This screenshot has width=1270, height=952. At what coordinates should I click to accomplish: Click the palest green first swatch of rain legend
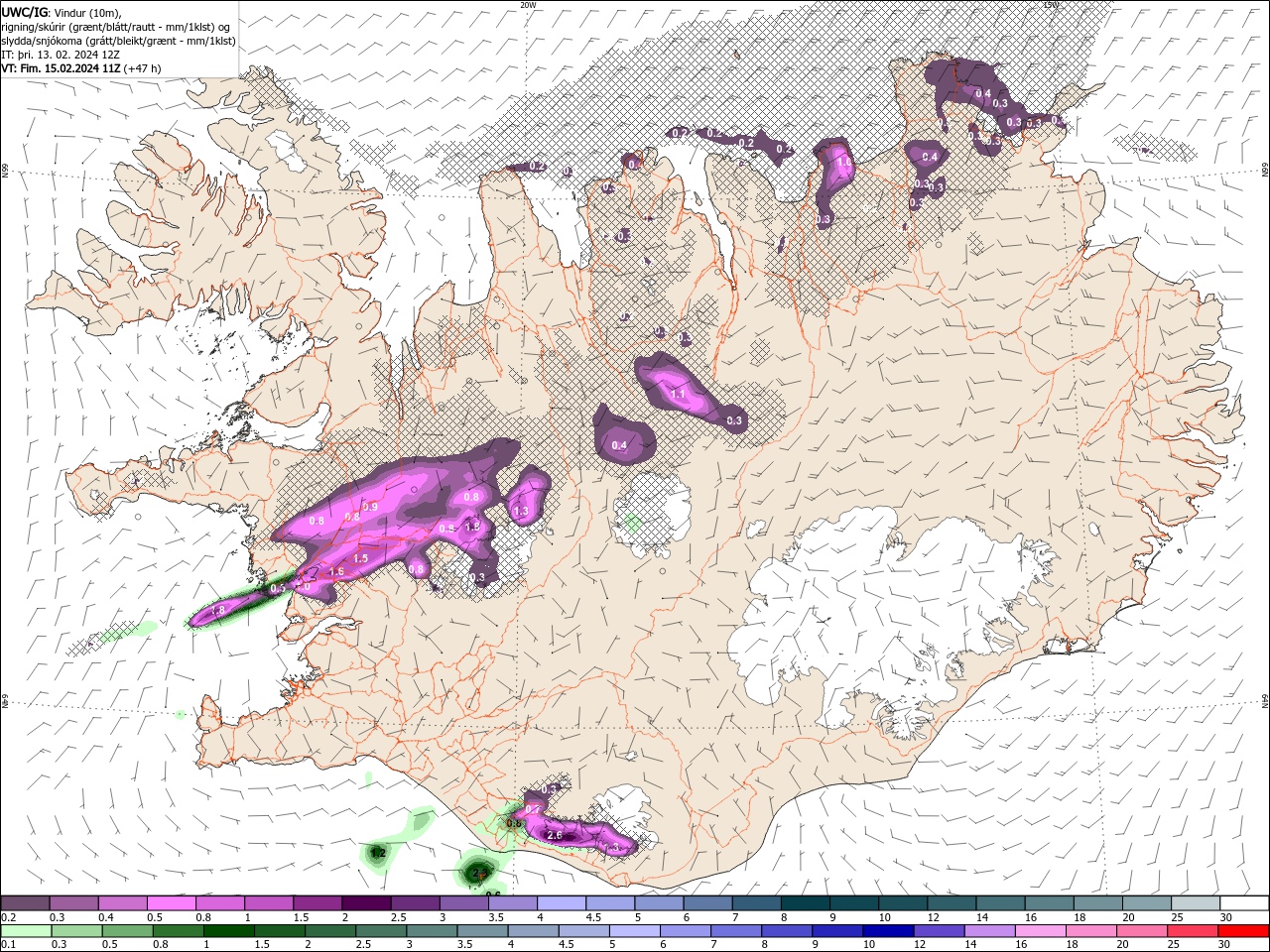click(26, 931)
